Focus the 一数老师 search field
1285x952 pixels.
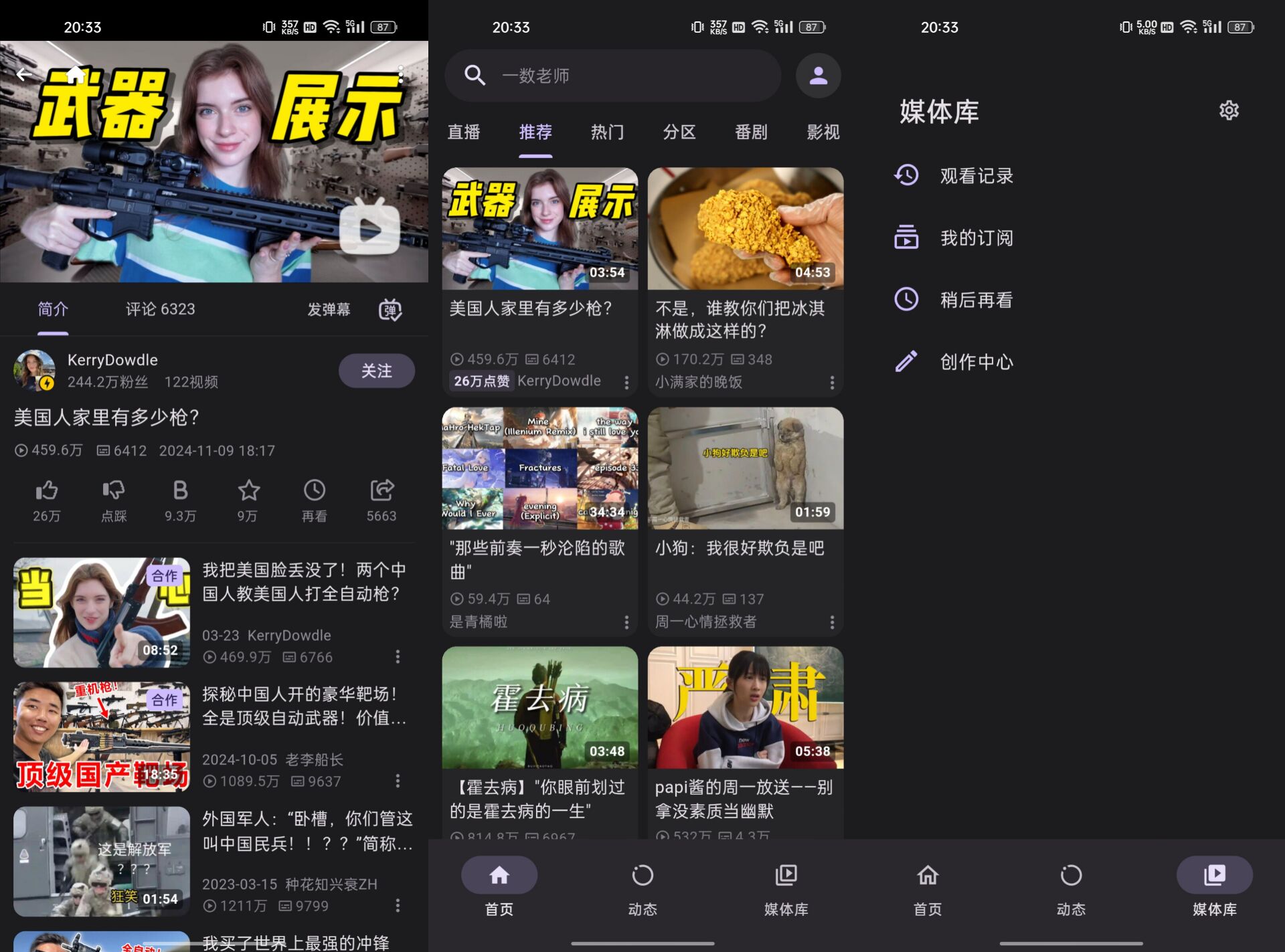coord(612,76)
